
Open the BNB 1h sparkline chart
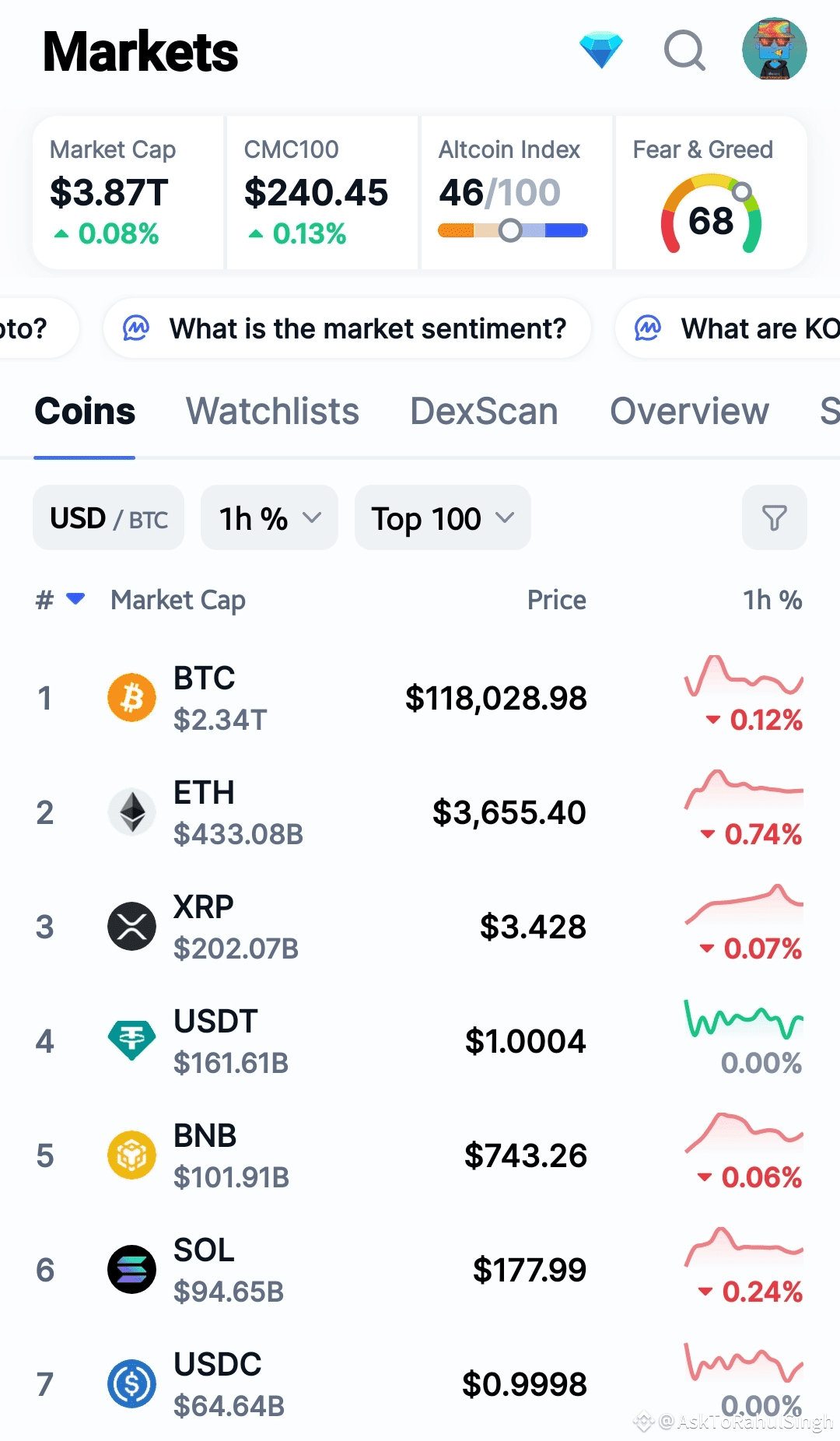(744, 1132)
